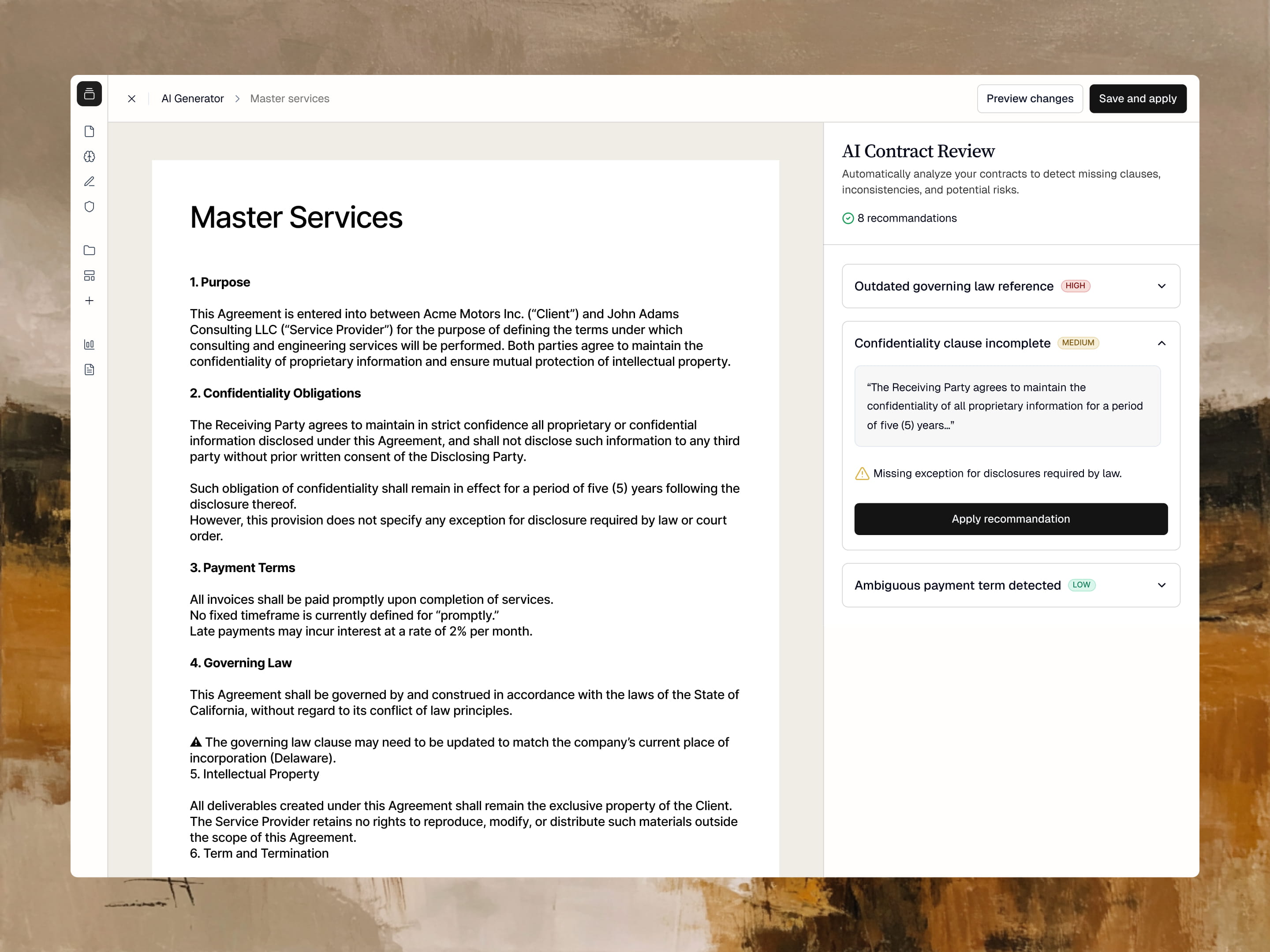This screenshot has width=1270, height=952.
Task: Close the AI Generator editor with X
Action: [x=131, y=99]
